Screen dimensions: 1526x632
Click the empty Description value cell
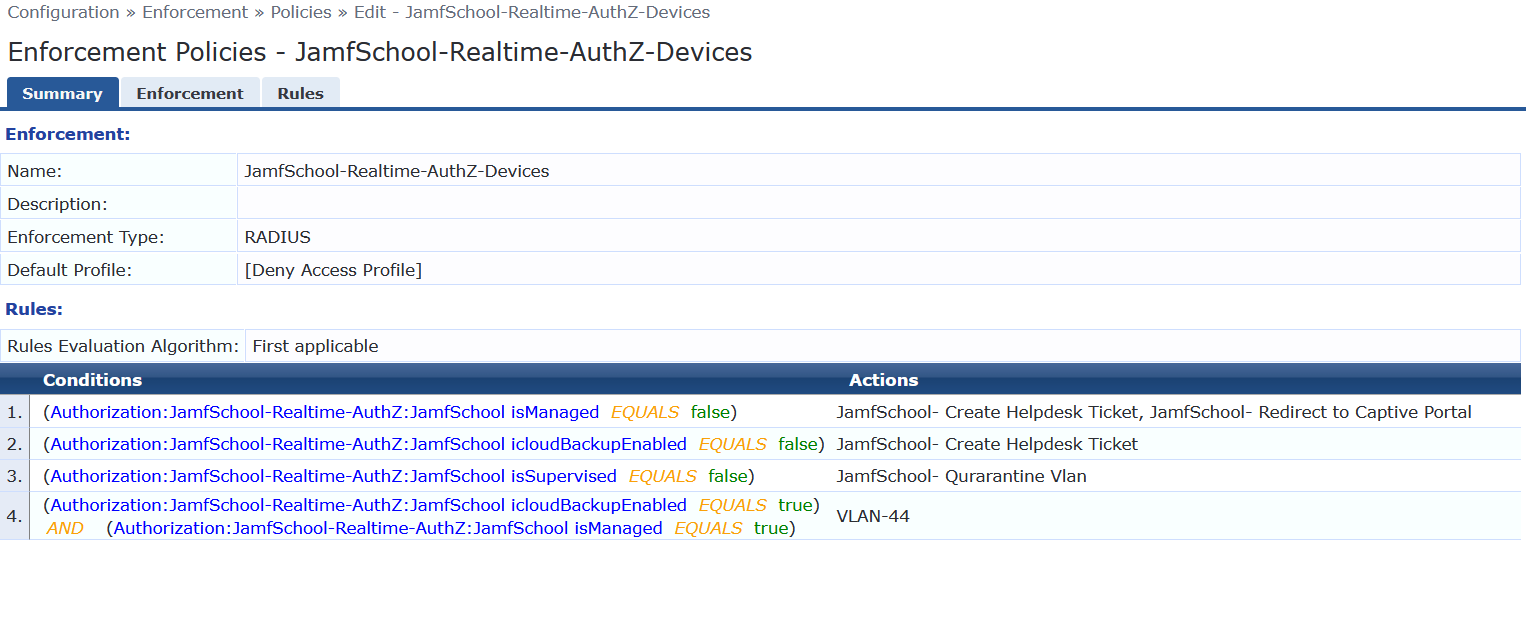tap(879, 204)
